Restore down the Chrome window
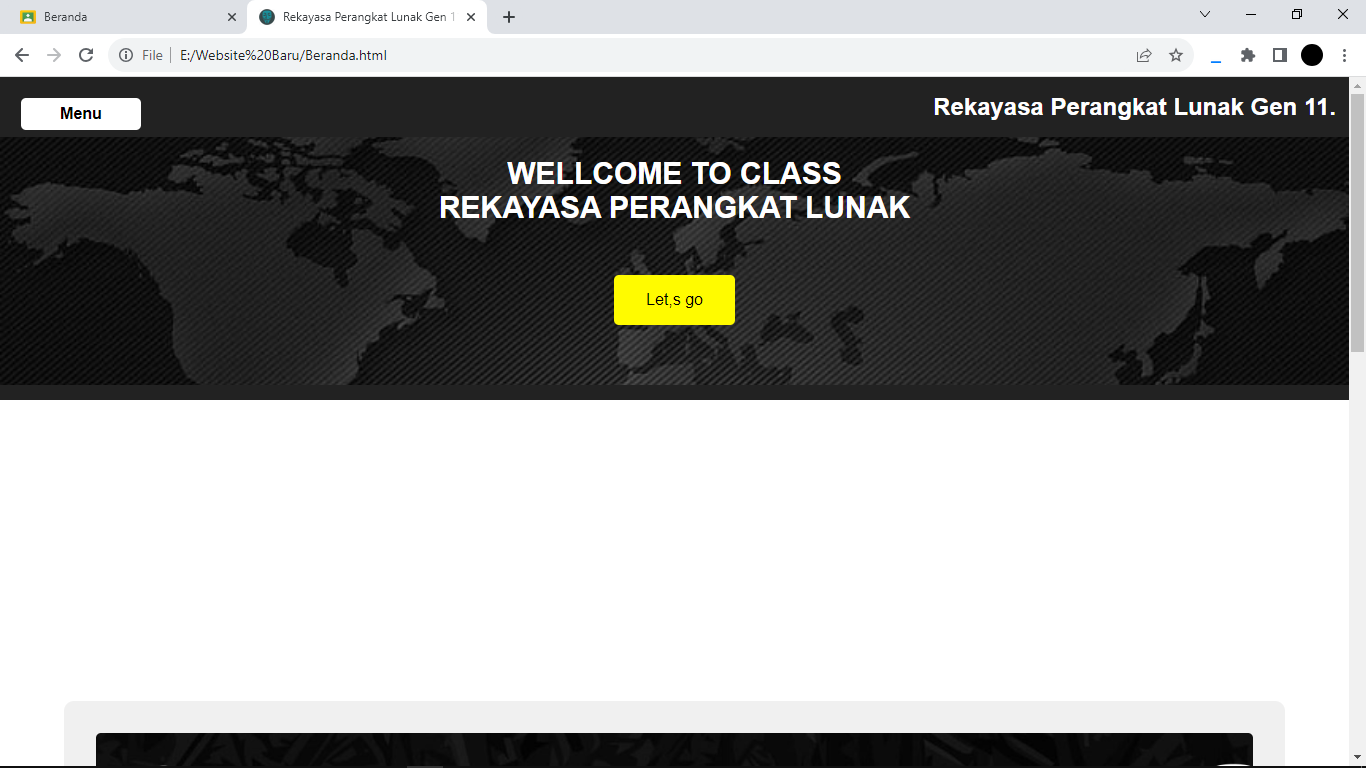The image size is (1366, 768). tap(1297, 14)
